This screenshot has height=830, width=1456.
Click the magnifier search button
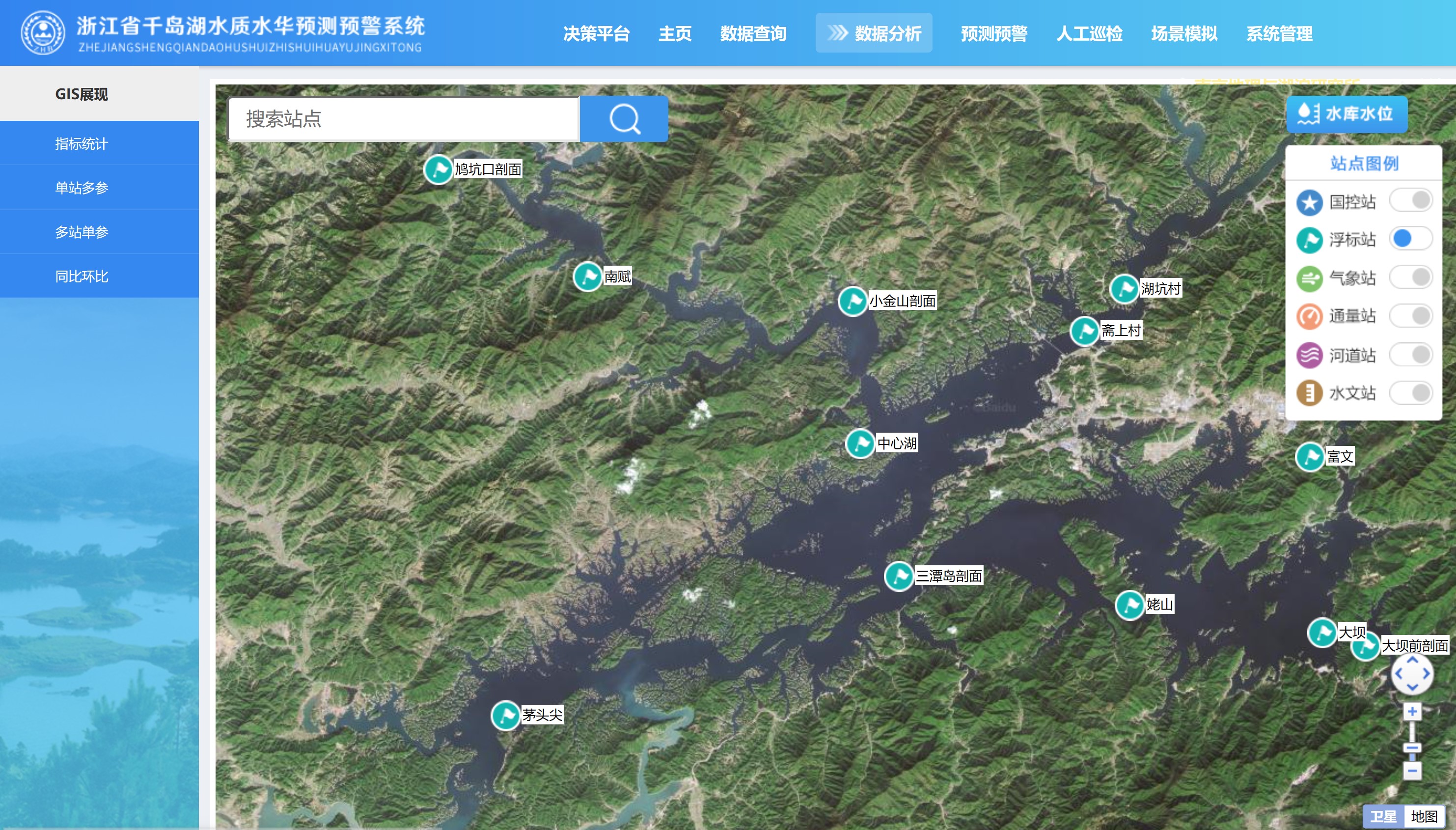[x=624, y=119]
